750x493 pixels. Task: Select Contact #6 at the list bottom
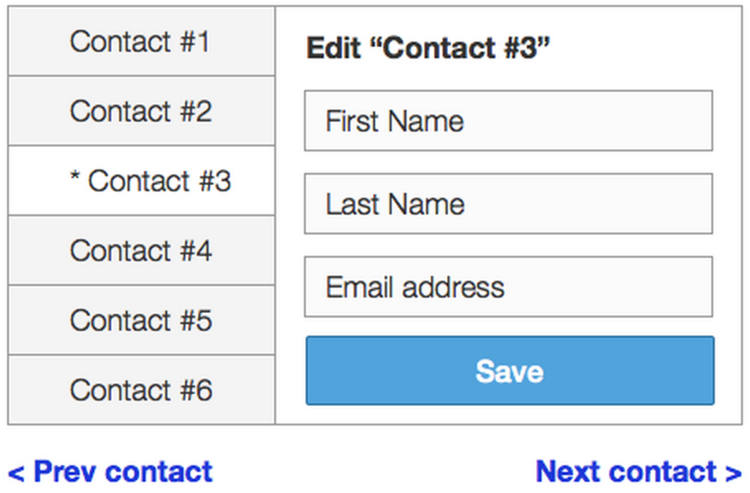140,389
